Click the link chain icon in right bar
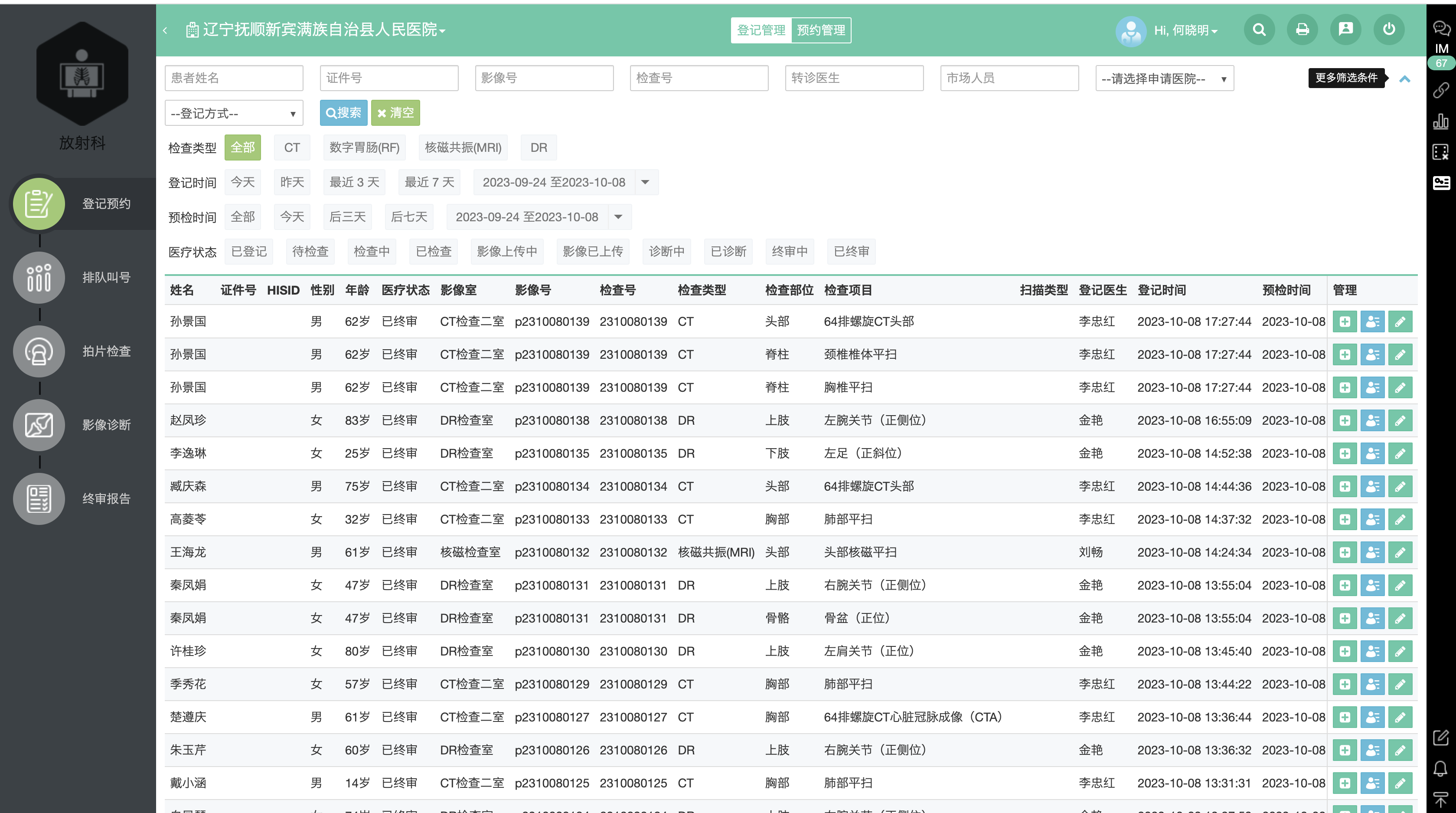The height and width of the screenshot is (813, 1456). (x=1441, y=90)
